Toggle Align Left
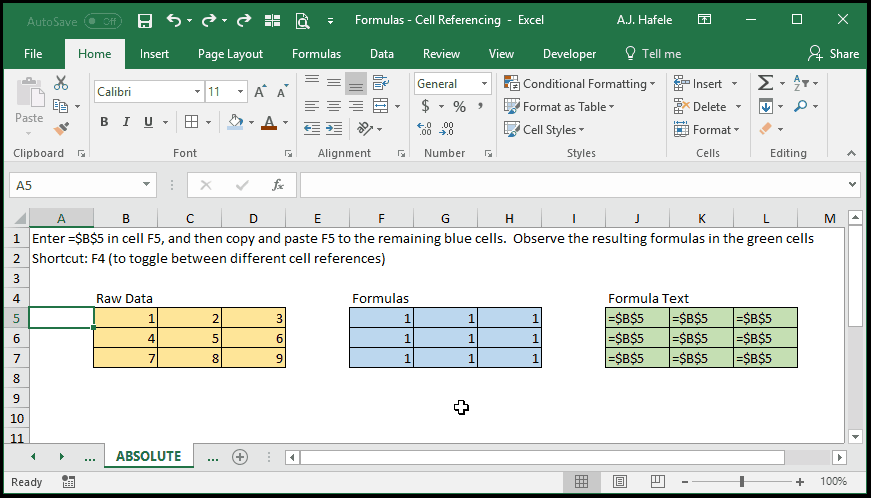871x498 pixels. pyautogui.click(x=312, y=106)
